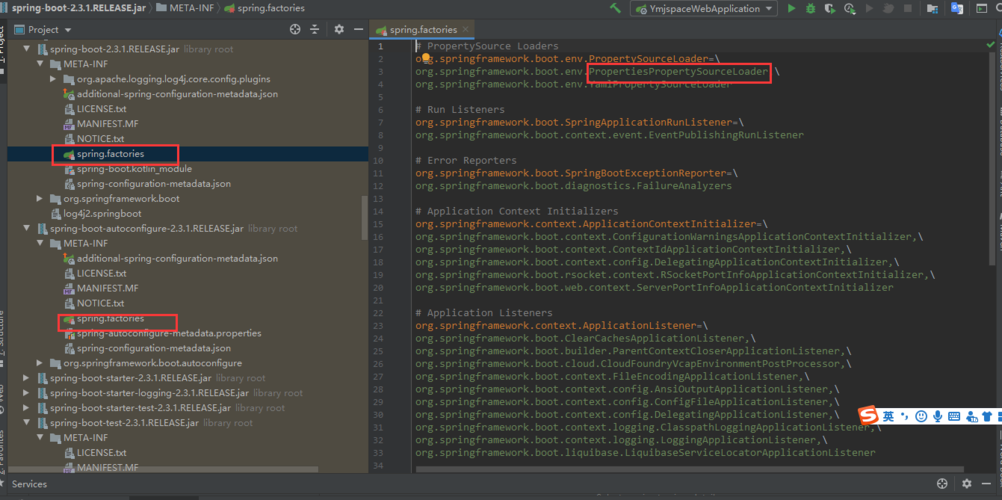Viewport: 1002px width, 500px height.
Task: Open the Sogou emoji smiley icon
Action: click(x=920, y=416)
